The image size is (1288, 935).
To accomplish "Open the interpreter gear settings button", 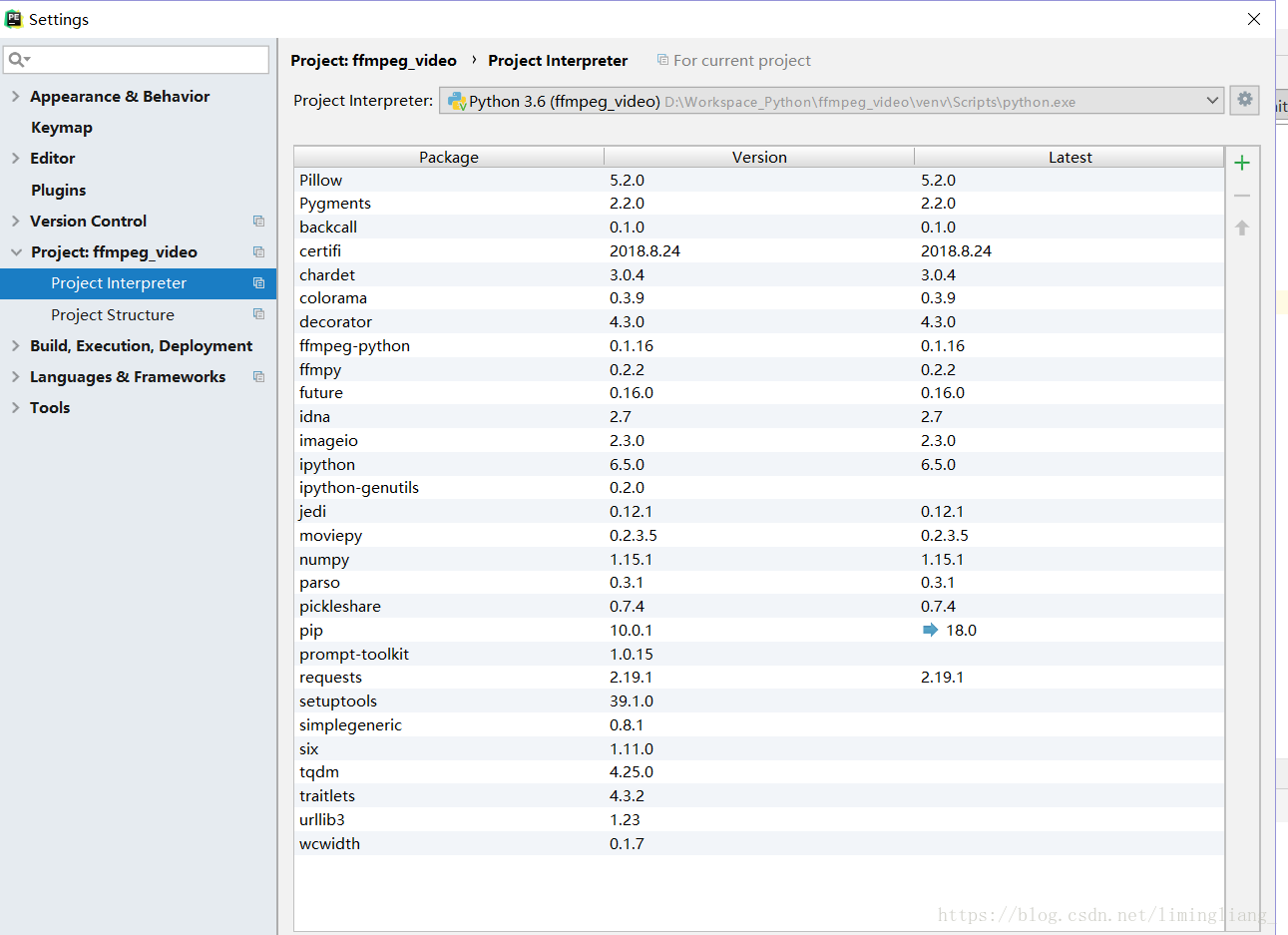I will coord(1244,100).
